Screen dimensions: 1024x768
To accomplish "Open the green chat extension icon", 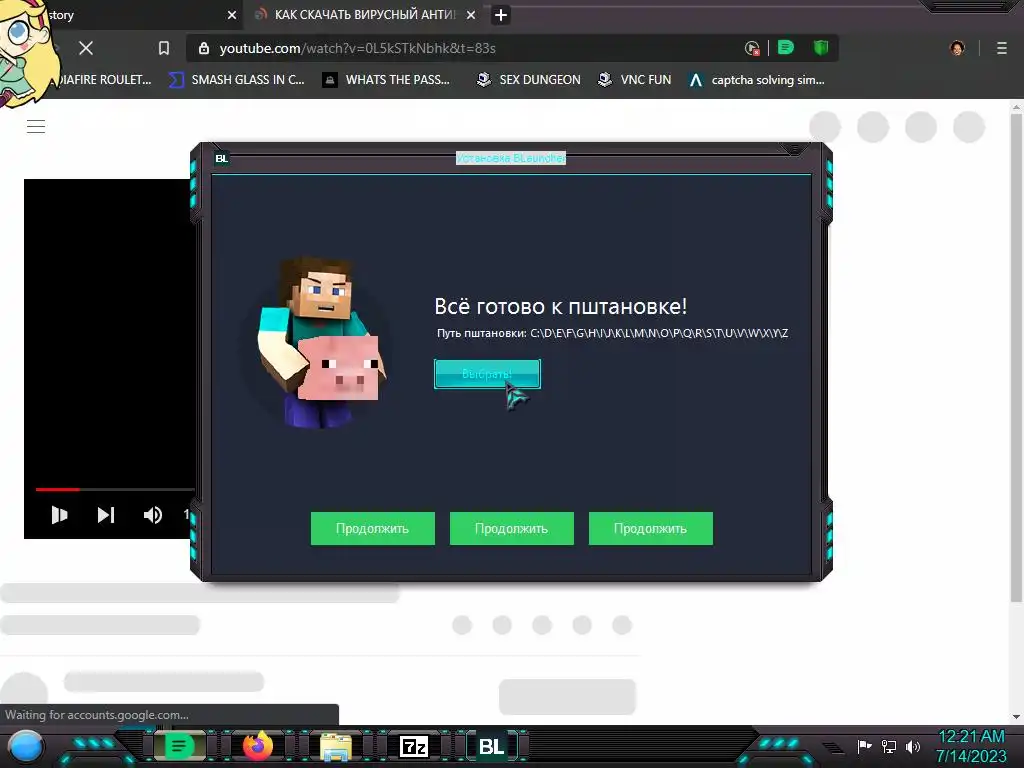I will [786, 48].
